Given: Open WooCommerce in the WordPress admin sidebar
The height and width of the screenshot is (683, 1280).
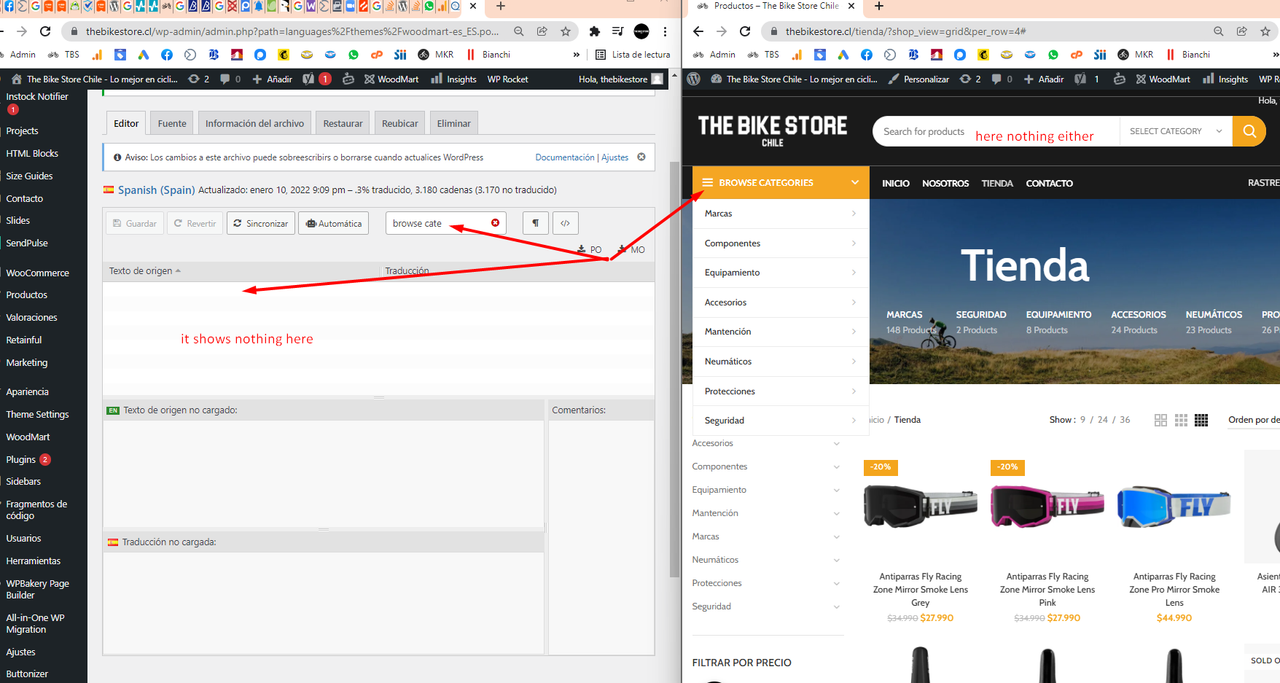Looking at the screenshot, I should tap(38, 273).
